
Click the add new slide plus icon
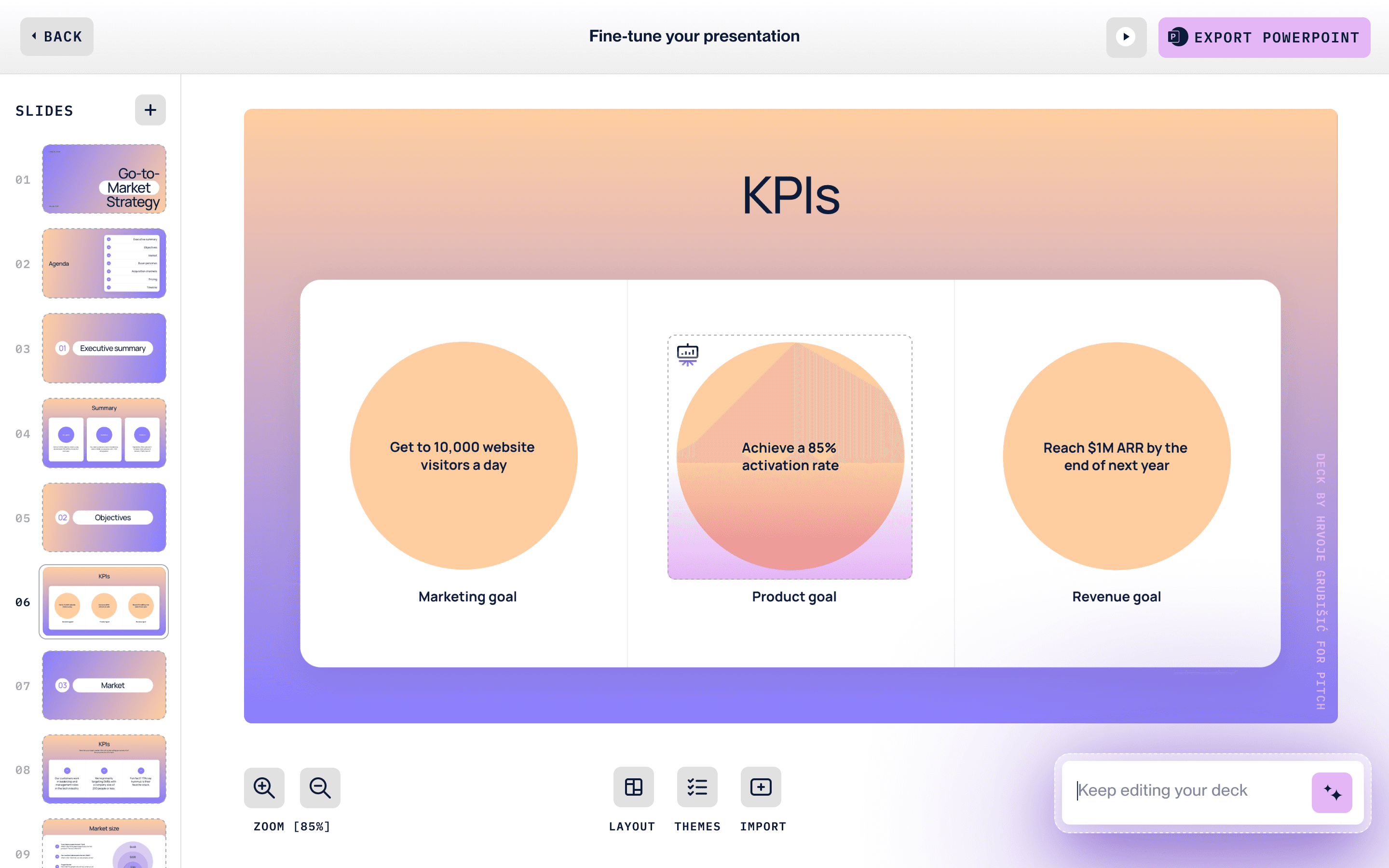pos(150,110)
